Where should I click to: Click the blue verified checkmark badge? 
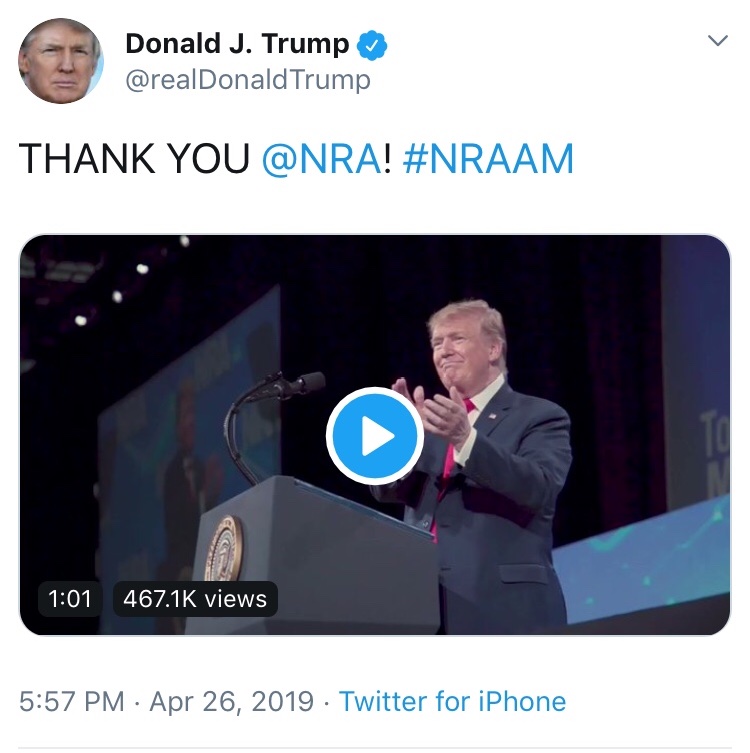[373, 45]
